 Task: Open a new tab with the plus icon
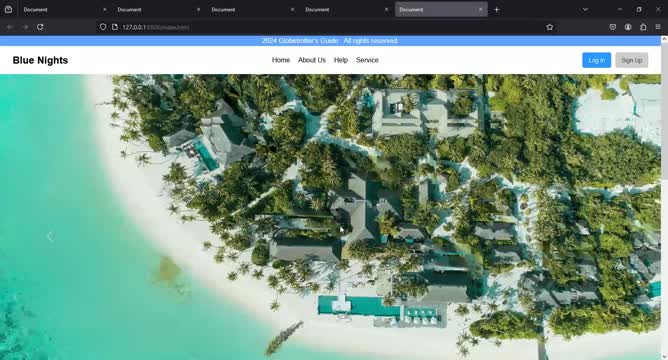point(497,9)
